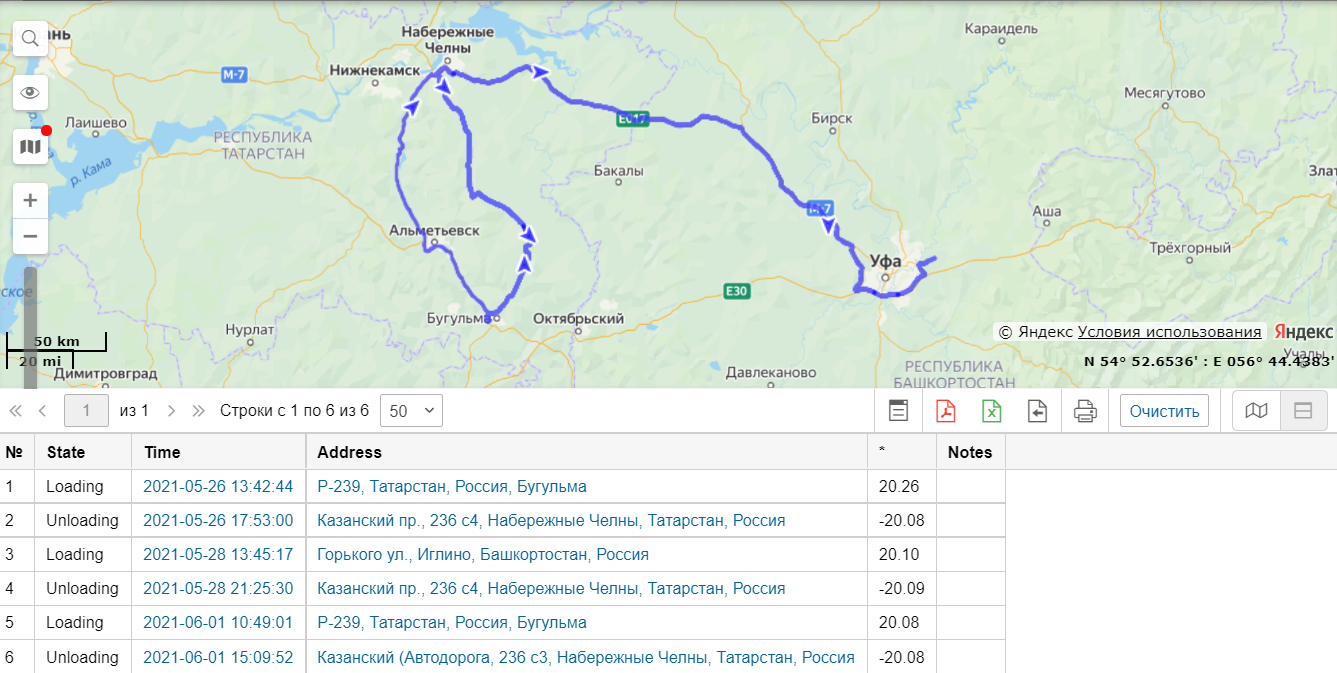The height and width of the screenshot is (673, 1337).
Task: Open the map search tool
Action: tap(30, 39)
